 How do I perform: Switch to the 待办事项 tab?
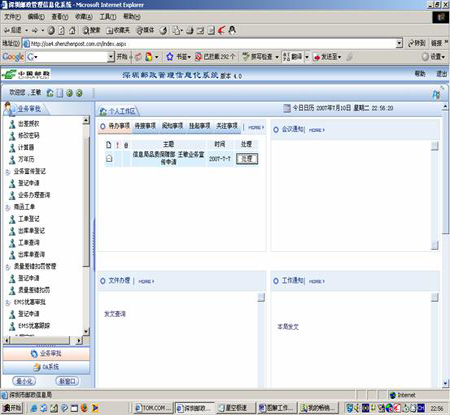pos(115,126)
